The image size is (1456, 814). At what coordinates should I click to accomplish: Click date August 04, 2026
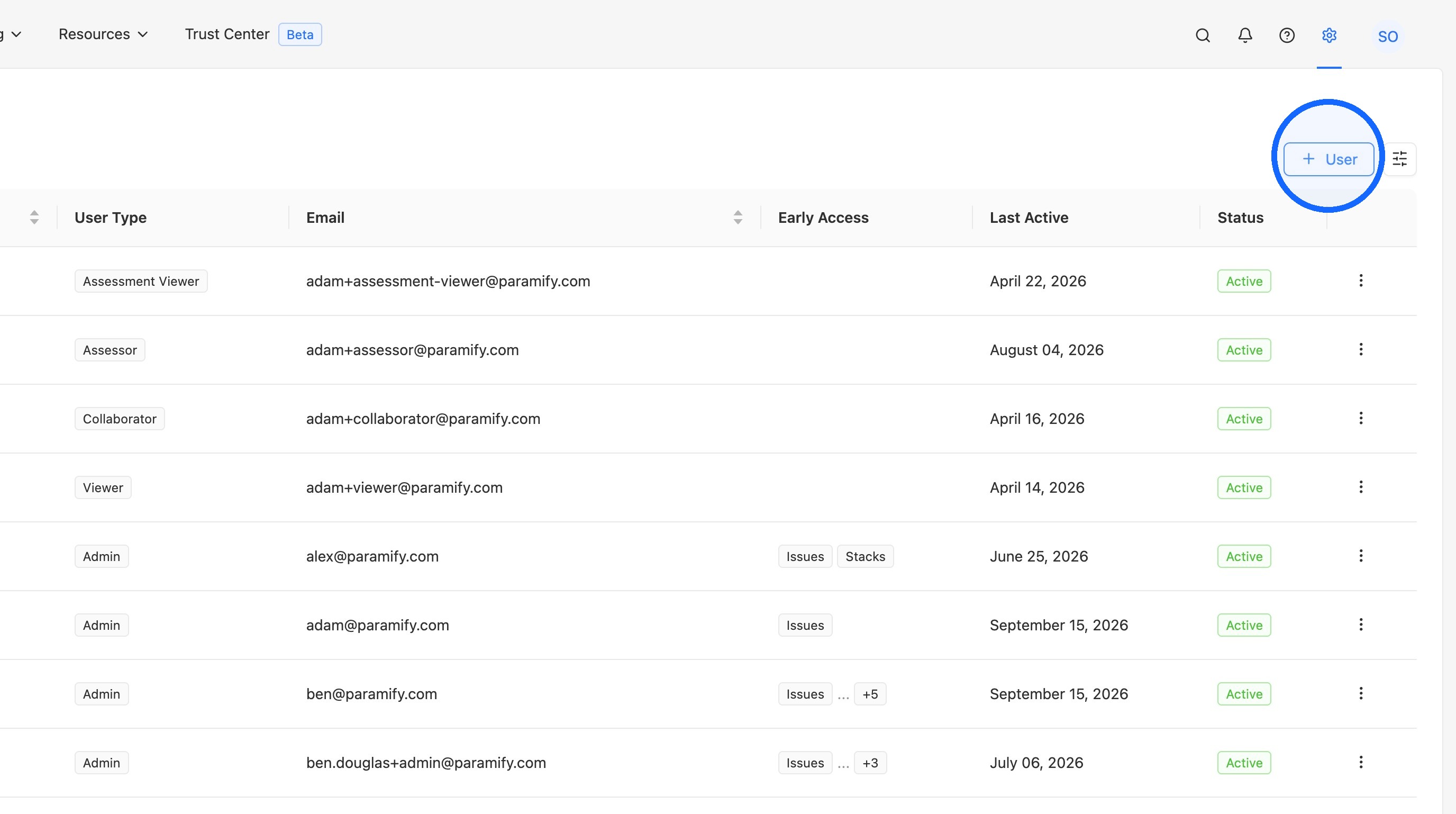[x=1046, y=350]
